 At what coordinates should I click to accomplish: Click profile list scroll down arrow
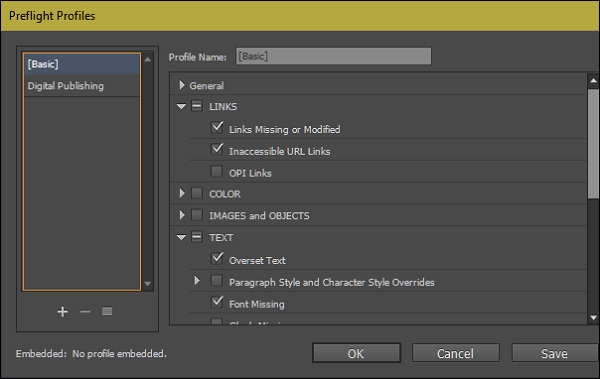coord(148,284)
